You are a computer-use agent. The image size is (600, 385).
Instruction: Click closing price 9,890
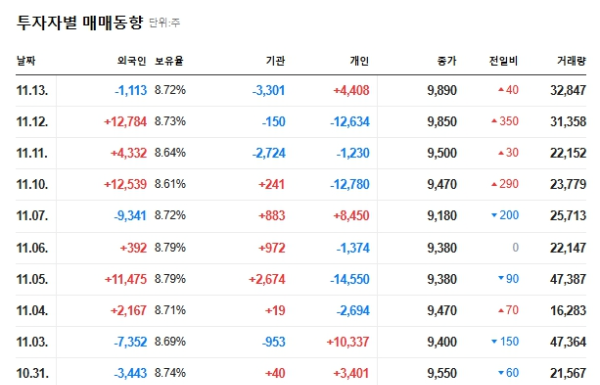[442, 91]
